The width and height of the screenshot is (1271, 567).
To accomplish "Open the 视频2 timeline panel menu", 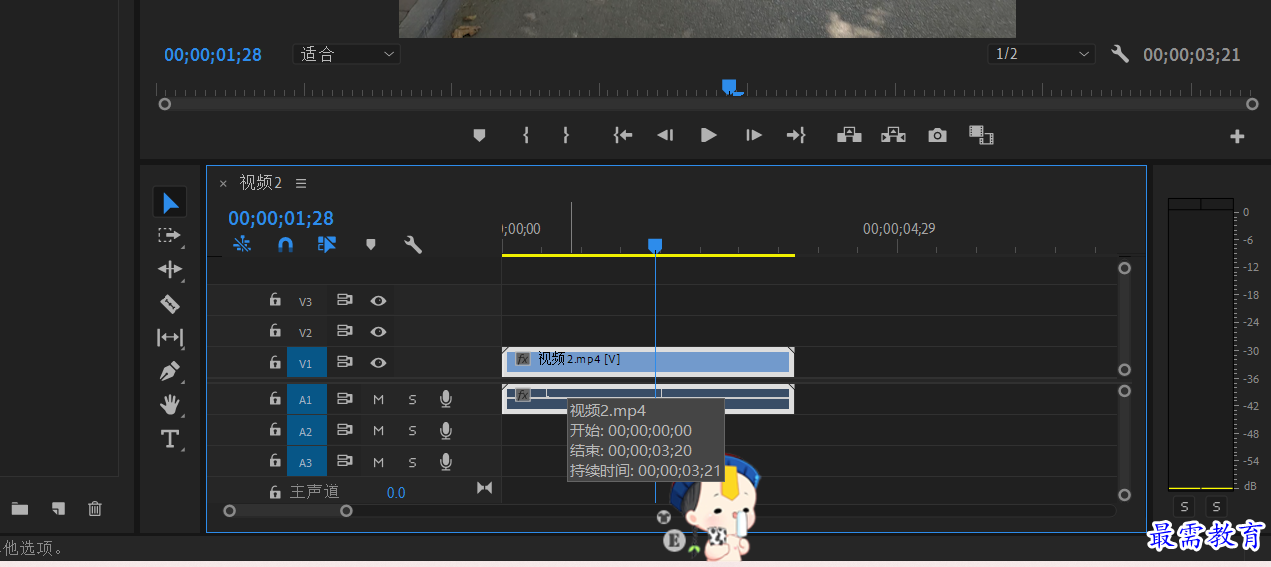I will point(301,183).
